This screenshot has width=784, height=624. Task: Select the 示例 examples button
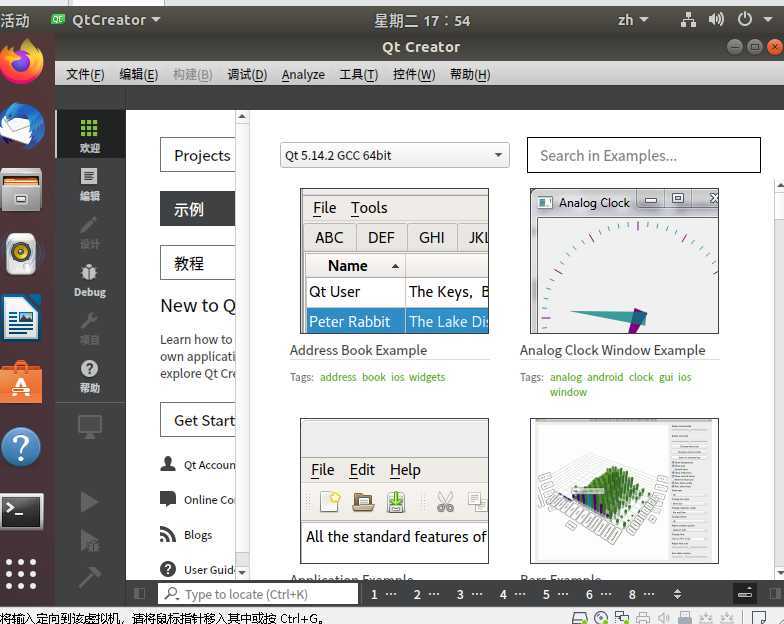click(x=198, y=208)
